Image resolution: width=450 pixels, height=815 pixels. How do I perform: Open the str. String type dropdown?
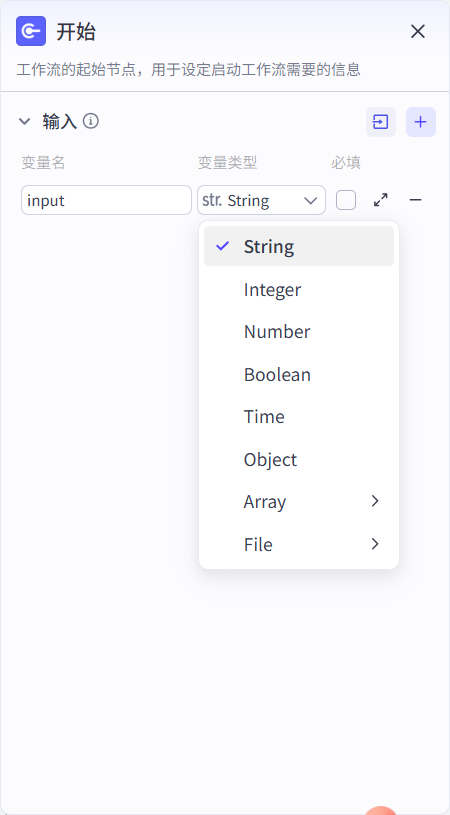(261, 200)
